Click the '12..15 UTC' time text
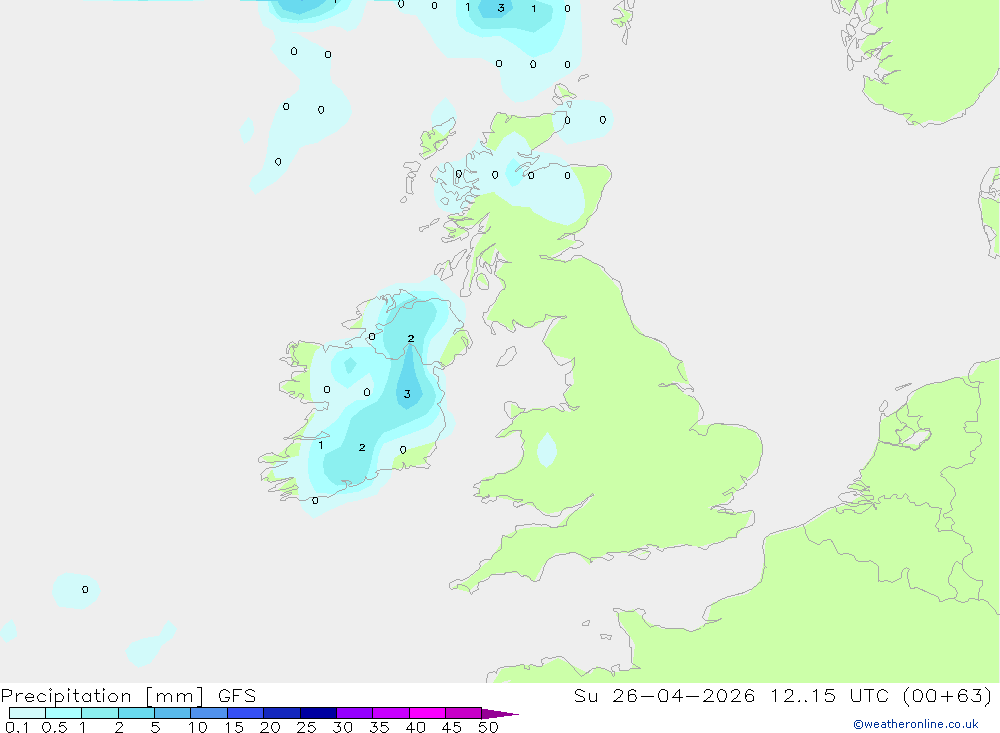Viewport: 1000px width, 733px height. 830,695
